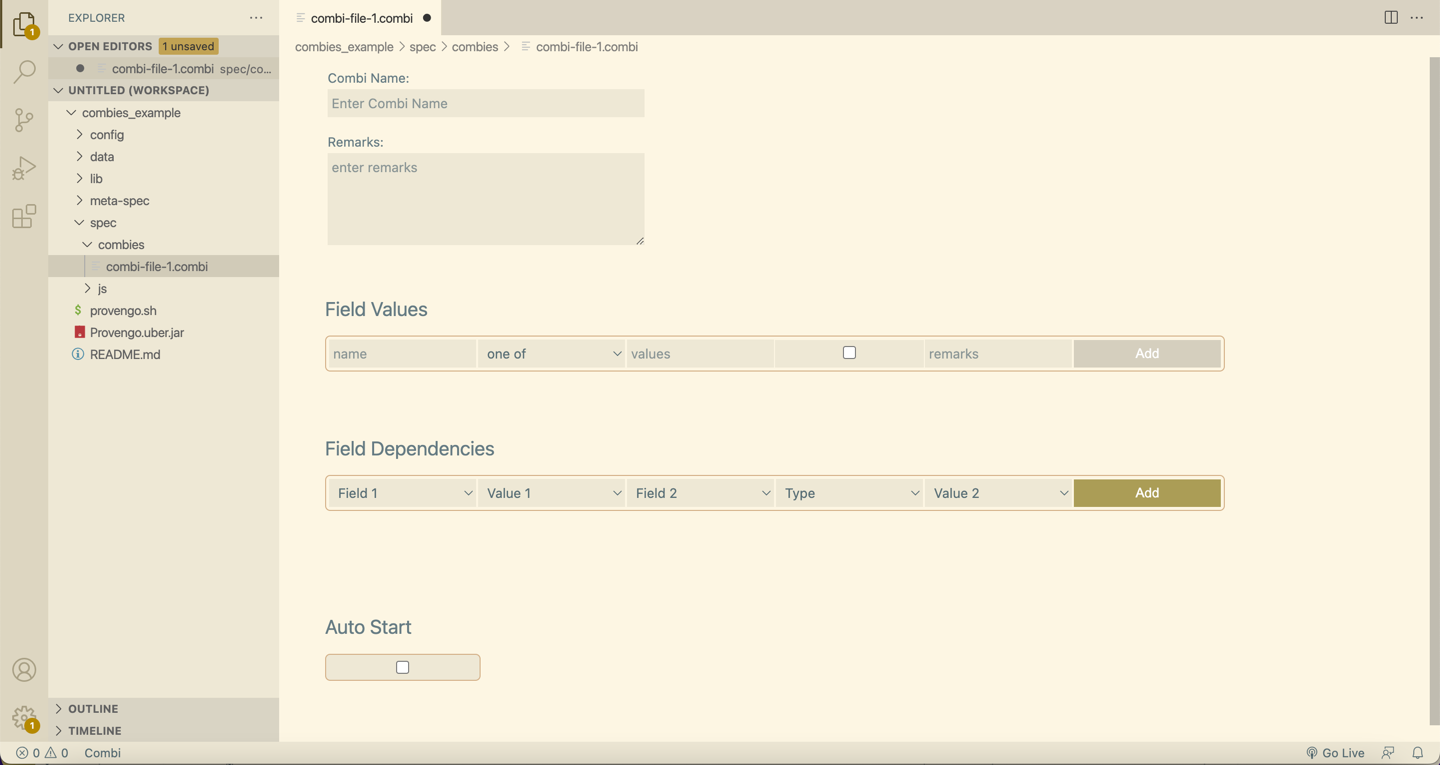Screen dimensions: 1440x765
Task: Collapse the combies folder
Action: click(x=88, y=245)
